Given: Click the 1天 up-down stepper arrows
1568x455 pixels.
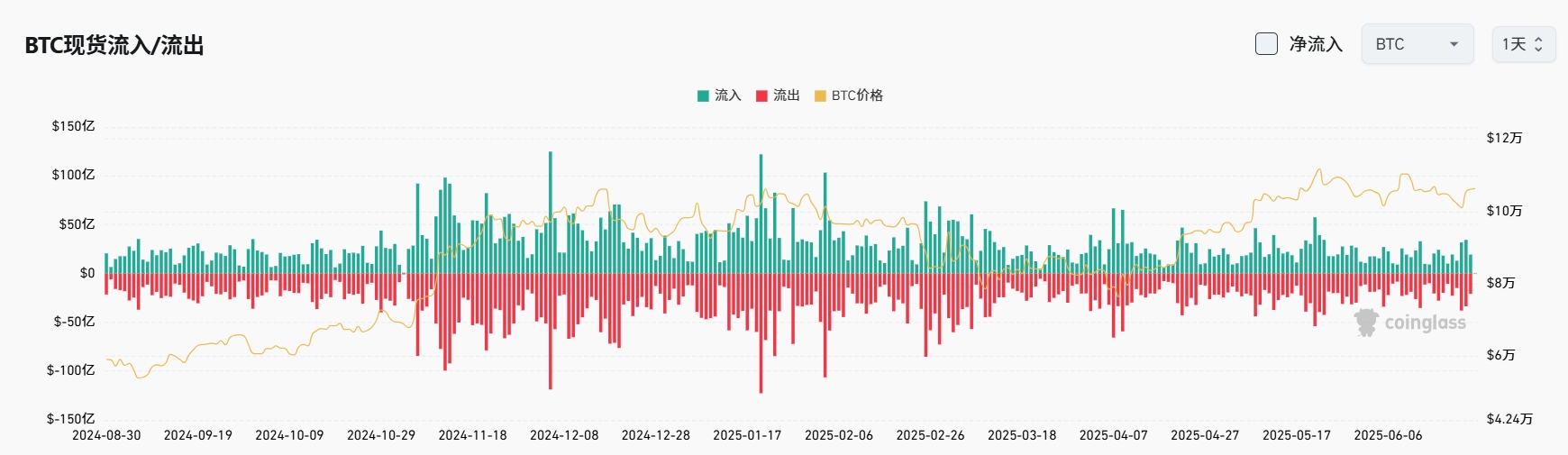Looking at the screenshot, I should (1539, 44).
